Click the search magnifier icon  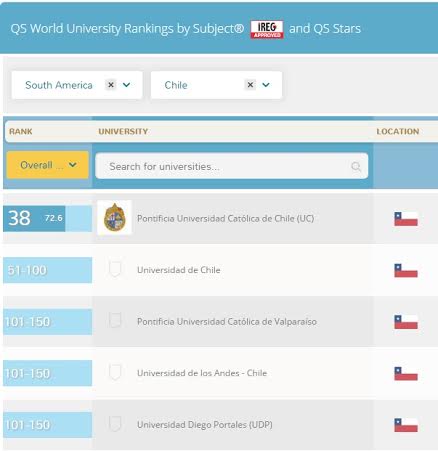pyautogui.click(x=356, y=166)
